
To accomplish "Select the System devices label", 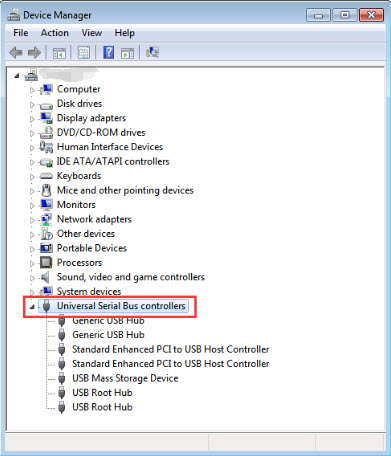I will (x=89, y=291).
